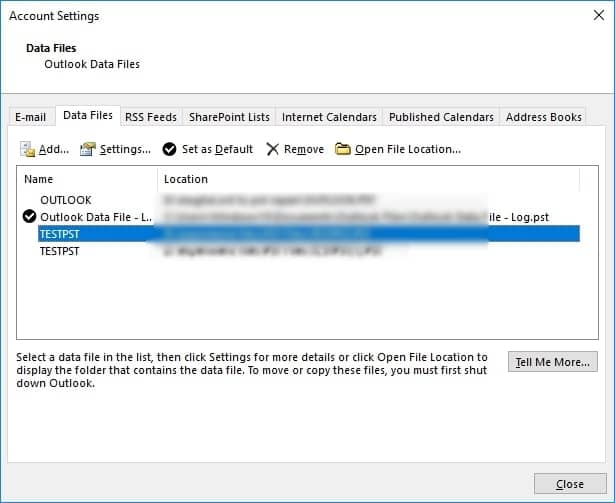The width and height of the screenshot is (615, 503).
Task: Click the Name column header
Action: click(87, 179)
